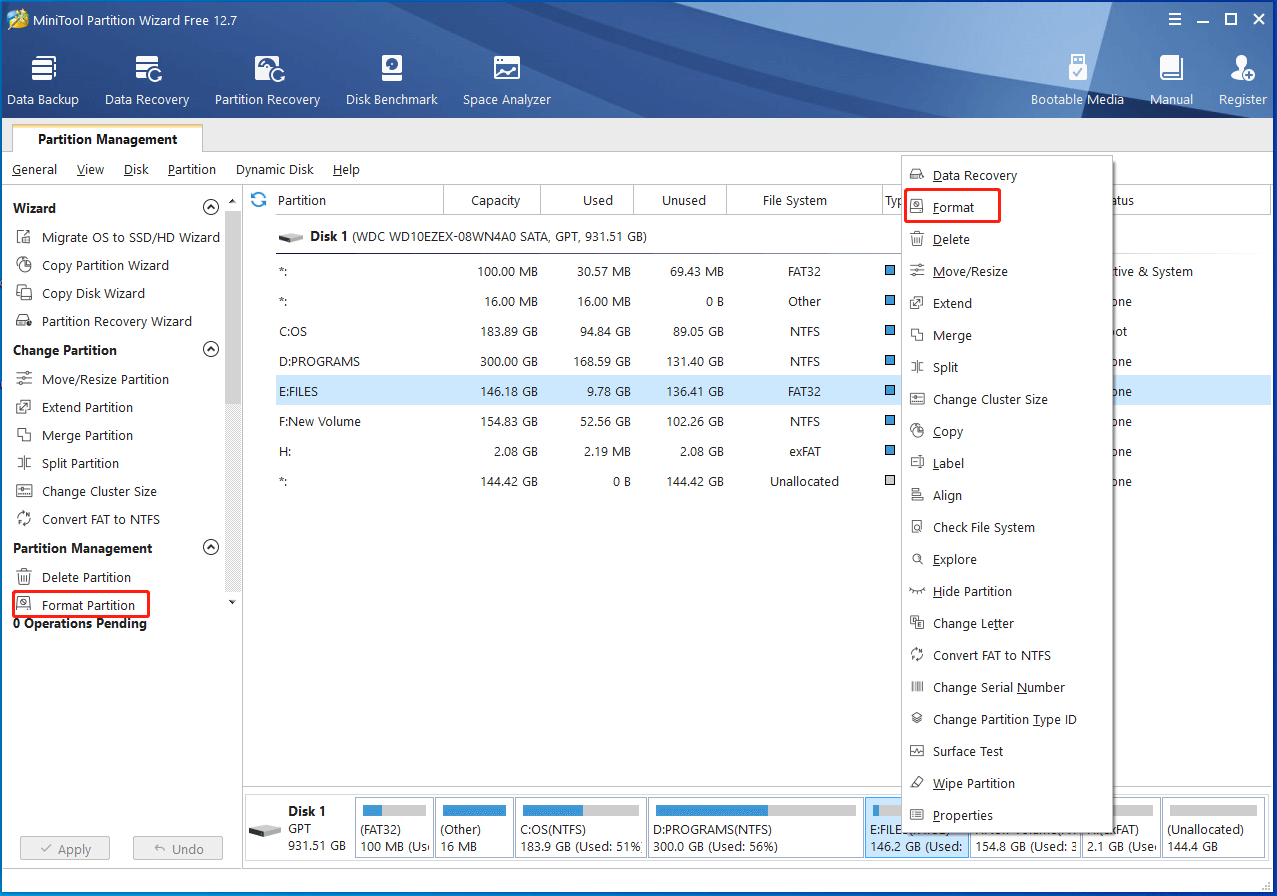Collapse the Change Partition section
The image size is (1277, 896).
pos(211,350)
